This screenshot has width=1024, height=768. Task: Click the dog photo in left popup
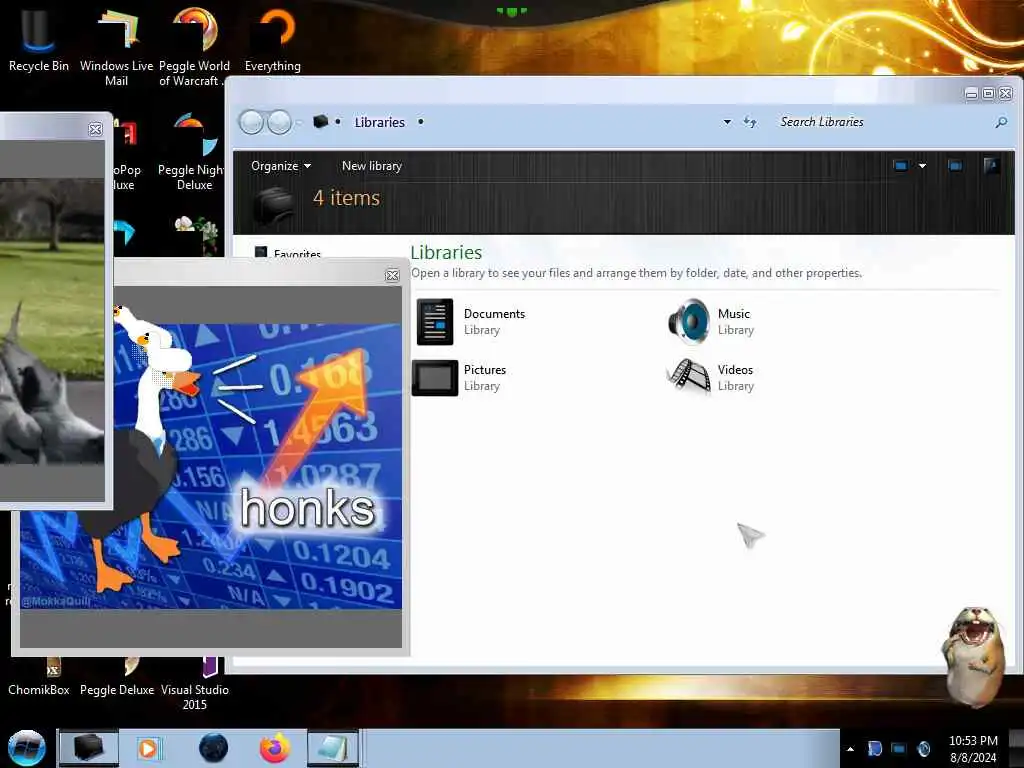pyautogui.click(x=52, y=321)
